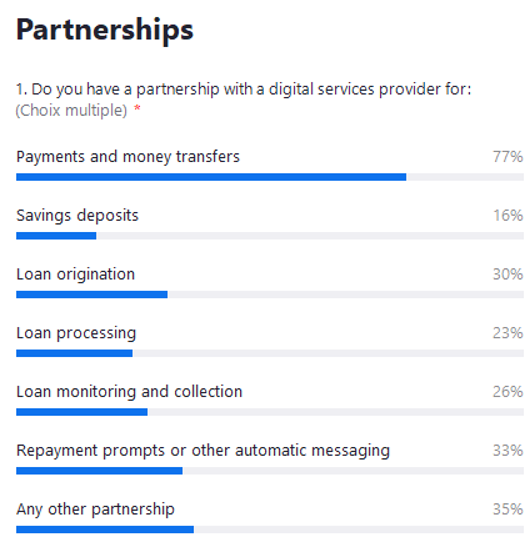The height and width of the screenshot is (547, 525).
Task: Click the Loan monitoring and collection bar
Action: pyautogui.click(x=270, y=412)
